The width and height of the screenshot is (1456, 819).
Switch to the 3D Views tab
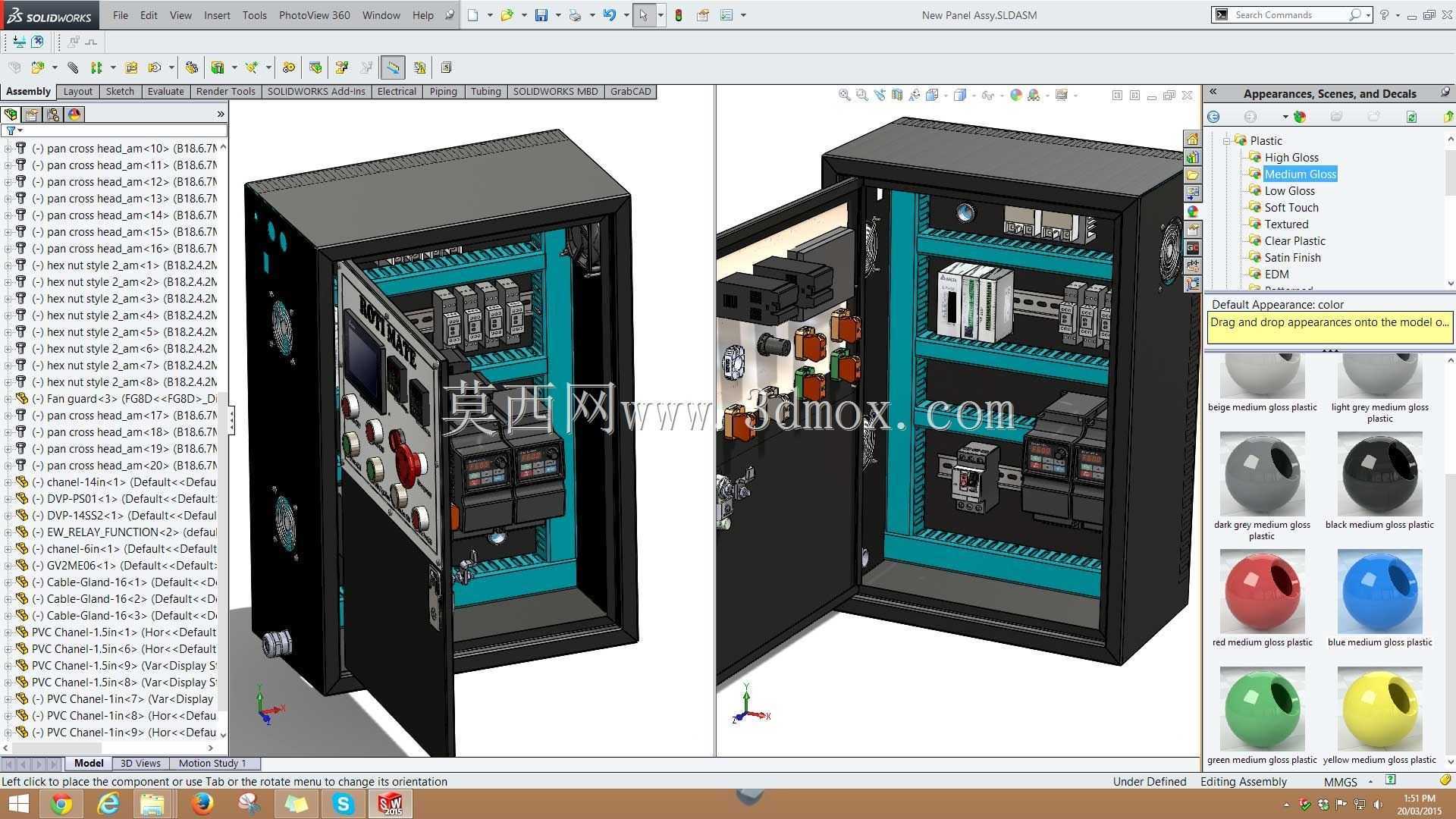[140, 764]
